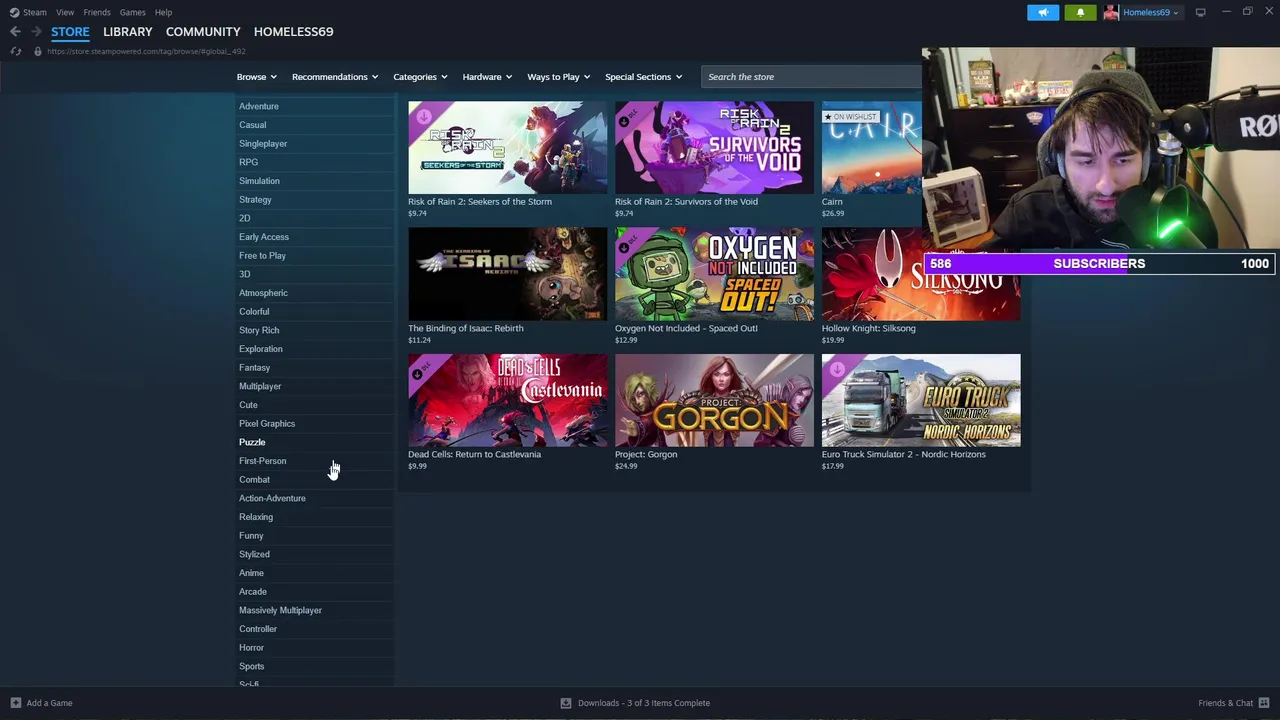Screen dimensions: 1280x720
Task: Reload the page with the refresh icon
Action: coord(16,51)
